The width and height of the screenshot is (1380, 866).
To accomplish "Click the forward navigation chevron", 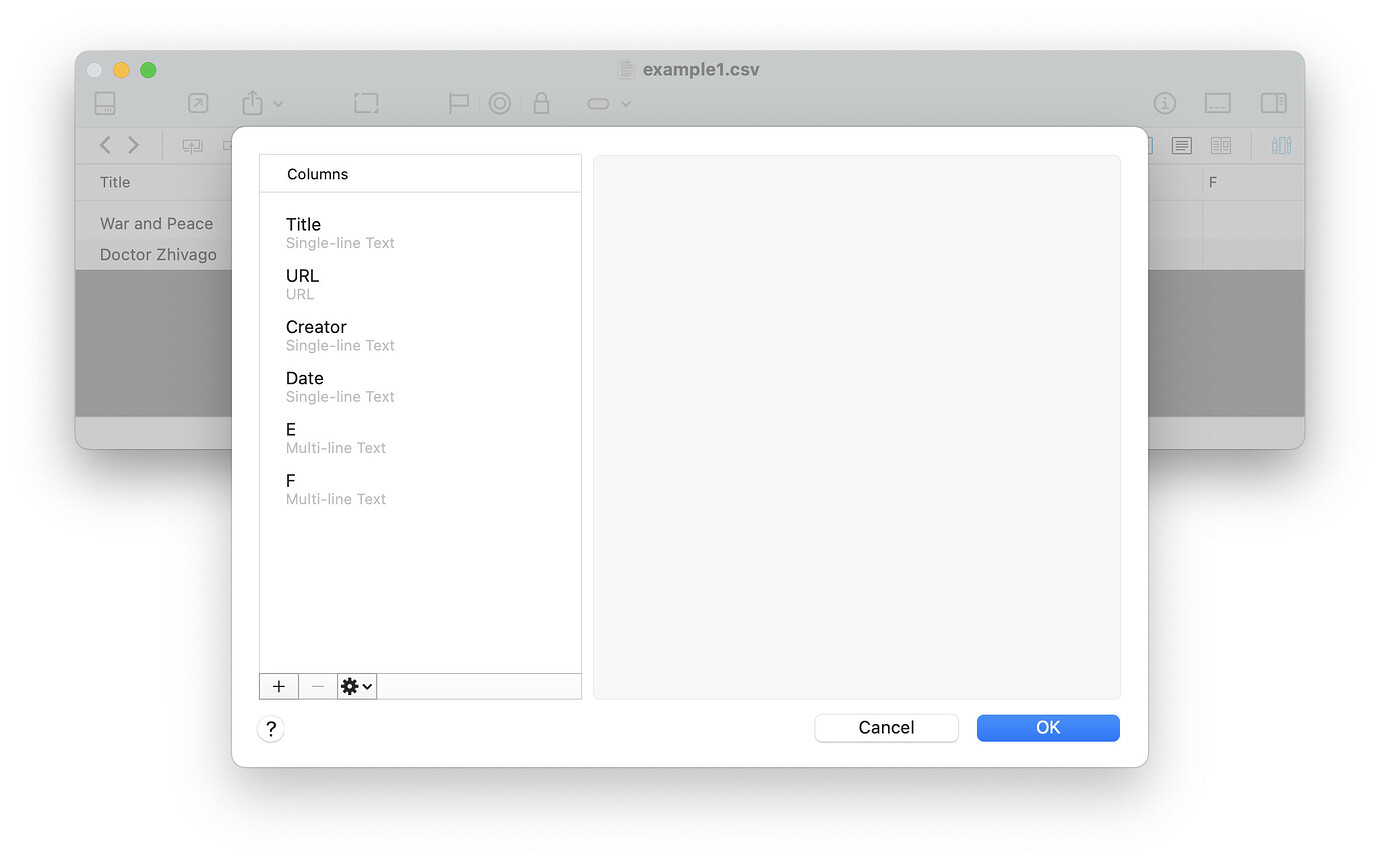I will [131, 145].
